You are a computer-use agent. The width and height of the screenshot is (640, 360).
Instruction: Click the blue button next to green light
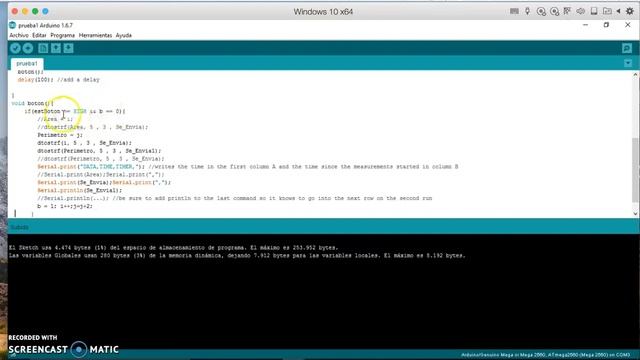tap(45, 11)
